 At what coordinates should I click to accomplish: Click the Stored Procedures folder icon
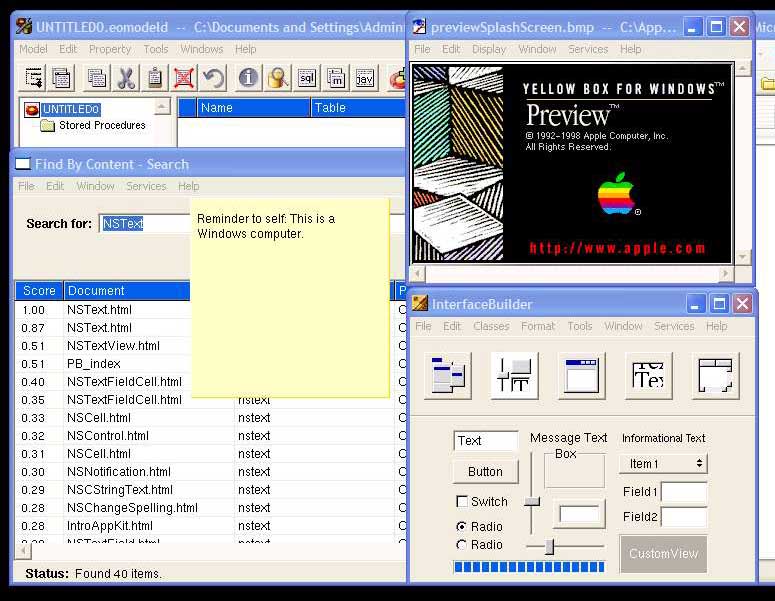click(x=47, y=126)
